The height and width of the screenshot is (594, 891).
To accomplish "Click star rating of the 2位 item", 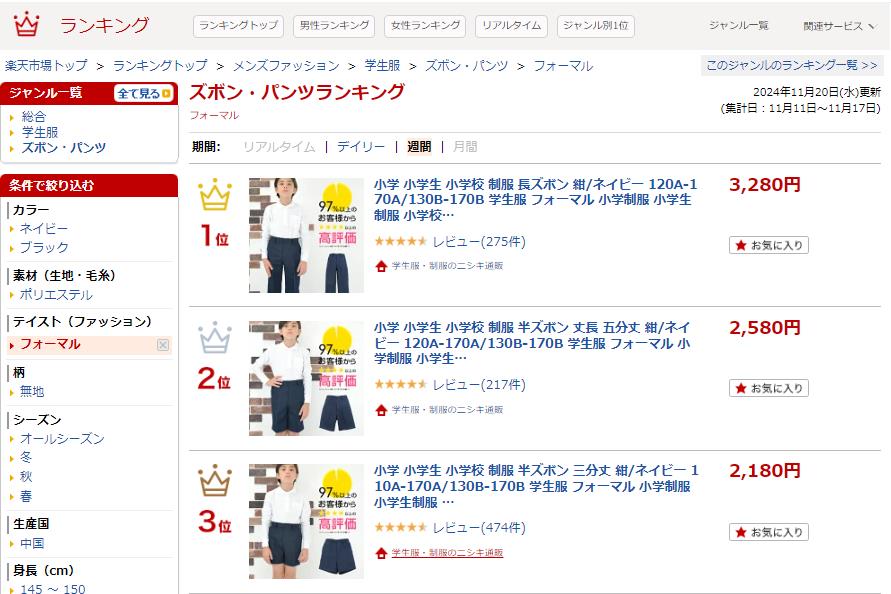I will click(401, 385).
